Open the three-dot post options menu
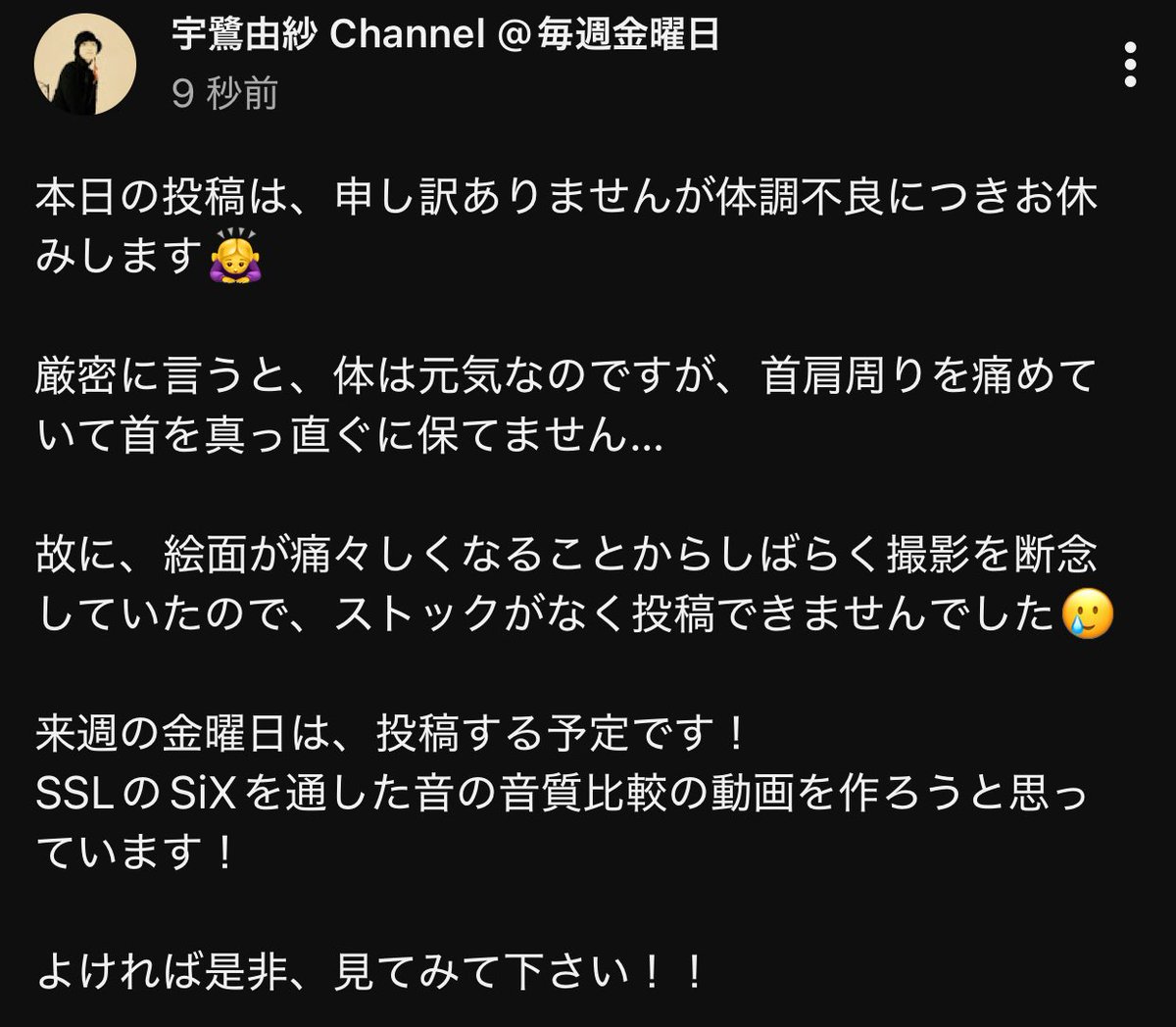Image resolution: width=1176 pixels, height=1027 pixels. 1130,65
